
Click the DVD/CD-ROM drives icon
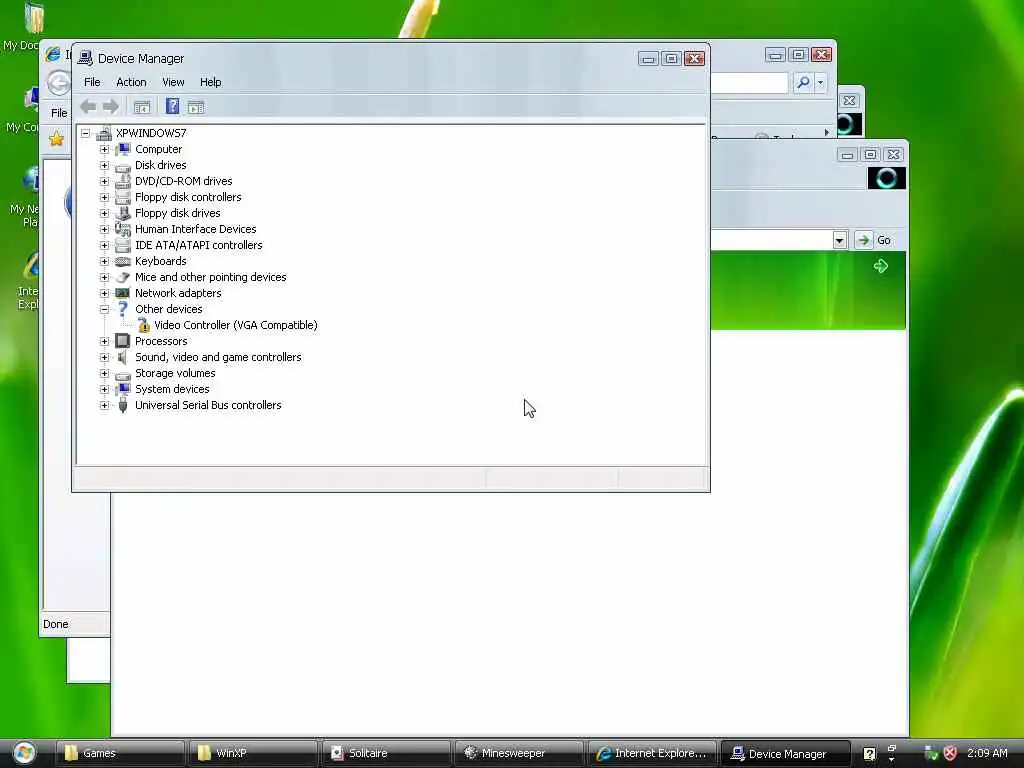click(x=123, y=181)
